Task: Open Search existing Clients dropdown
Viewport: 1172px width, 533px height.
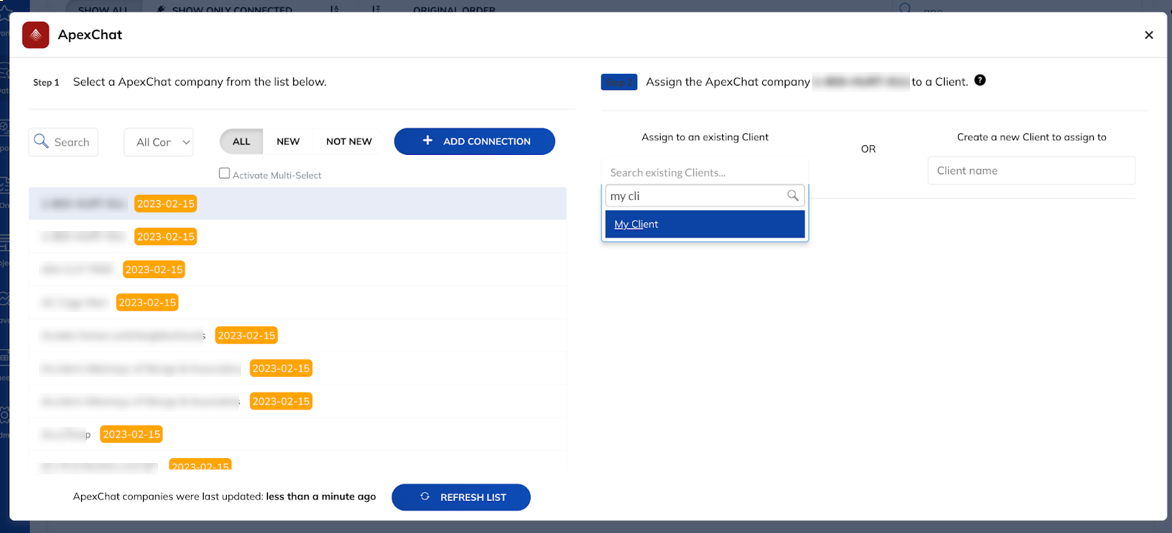Action: tap(705, 172)
